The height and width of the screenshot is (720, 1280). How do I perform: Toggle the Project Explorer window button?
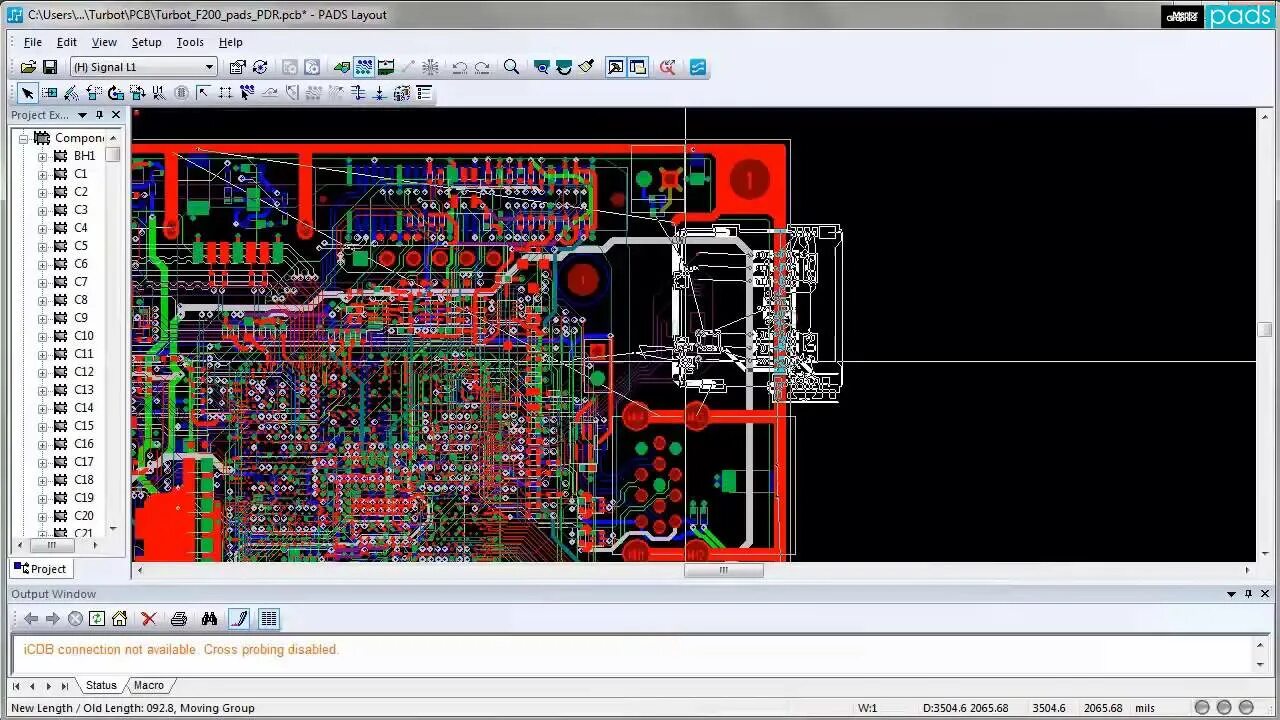coord(615,67)
